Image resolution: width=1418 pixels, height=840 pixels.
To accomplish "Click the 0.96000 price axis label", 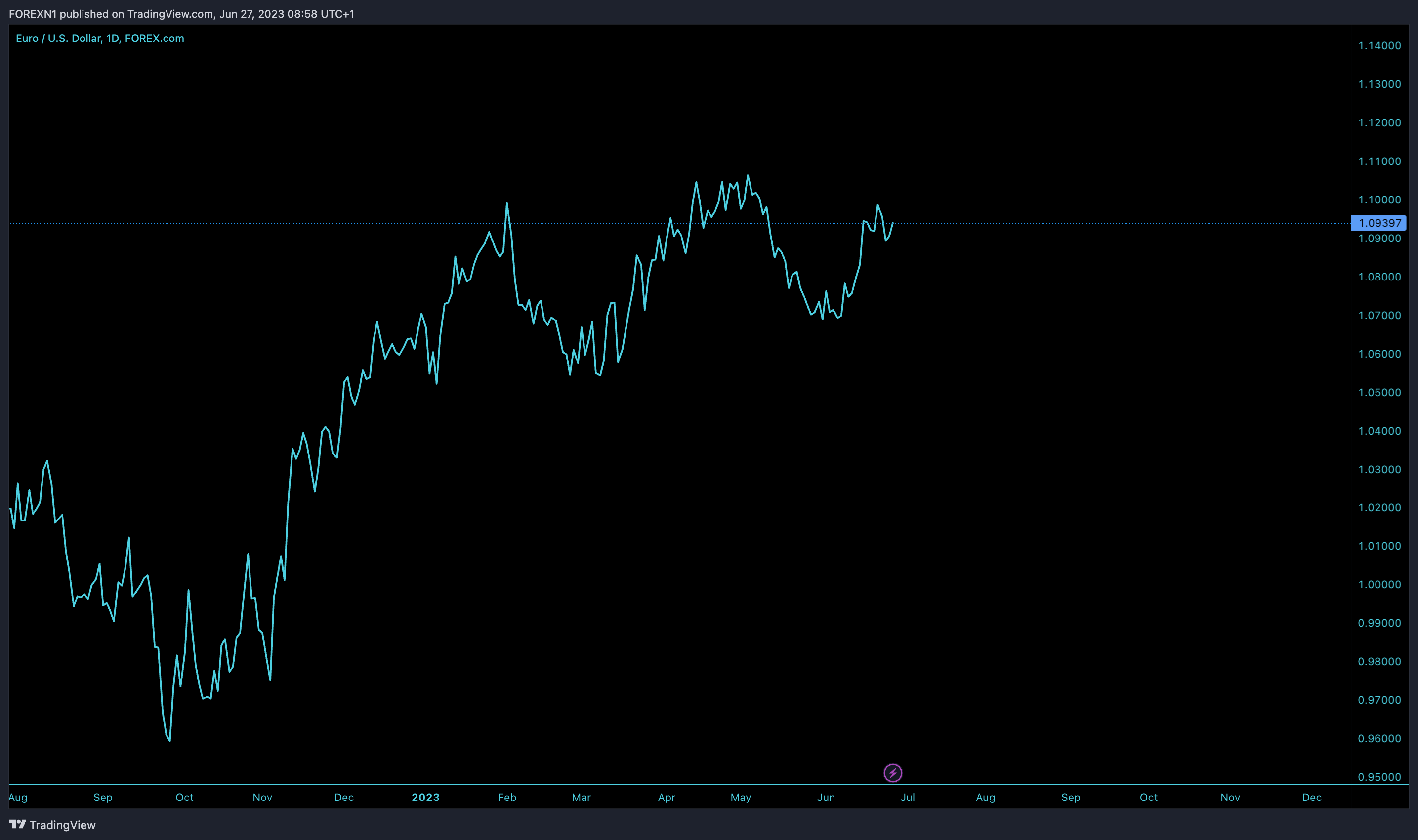I will pos(1379,738).
